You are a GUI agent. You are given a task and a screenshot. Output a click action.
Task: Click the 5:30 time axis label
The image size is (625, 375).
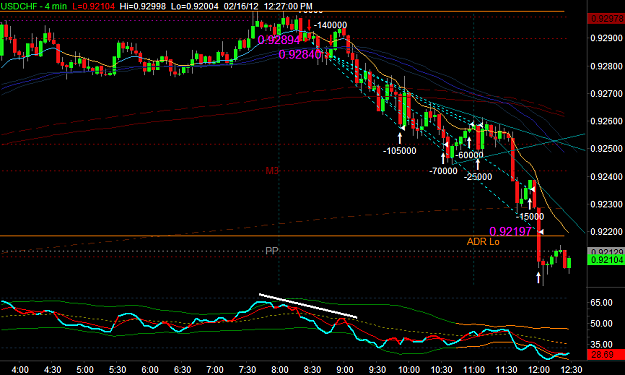117,370
